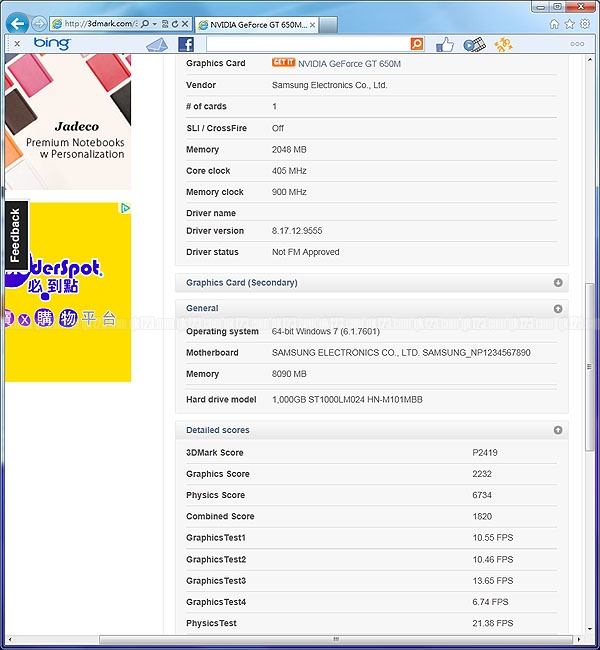The height and width of the screenshot is (650, 600).
Task: Select GraphicsTest4 6.74 FPS value
Action: pyautogui.click(x=490, y=602)
